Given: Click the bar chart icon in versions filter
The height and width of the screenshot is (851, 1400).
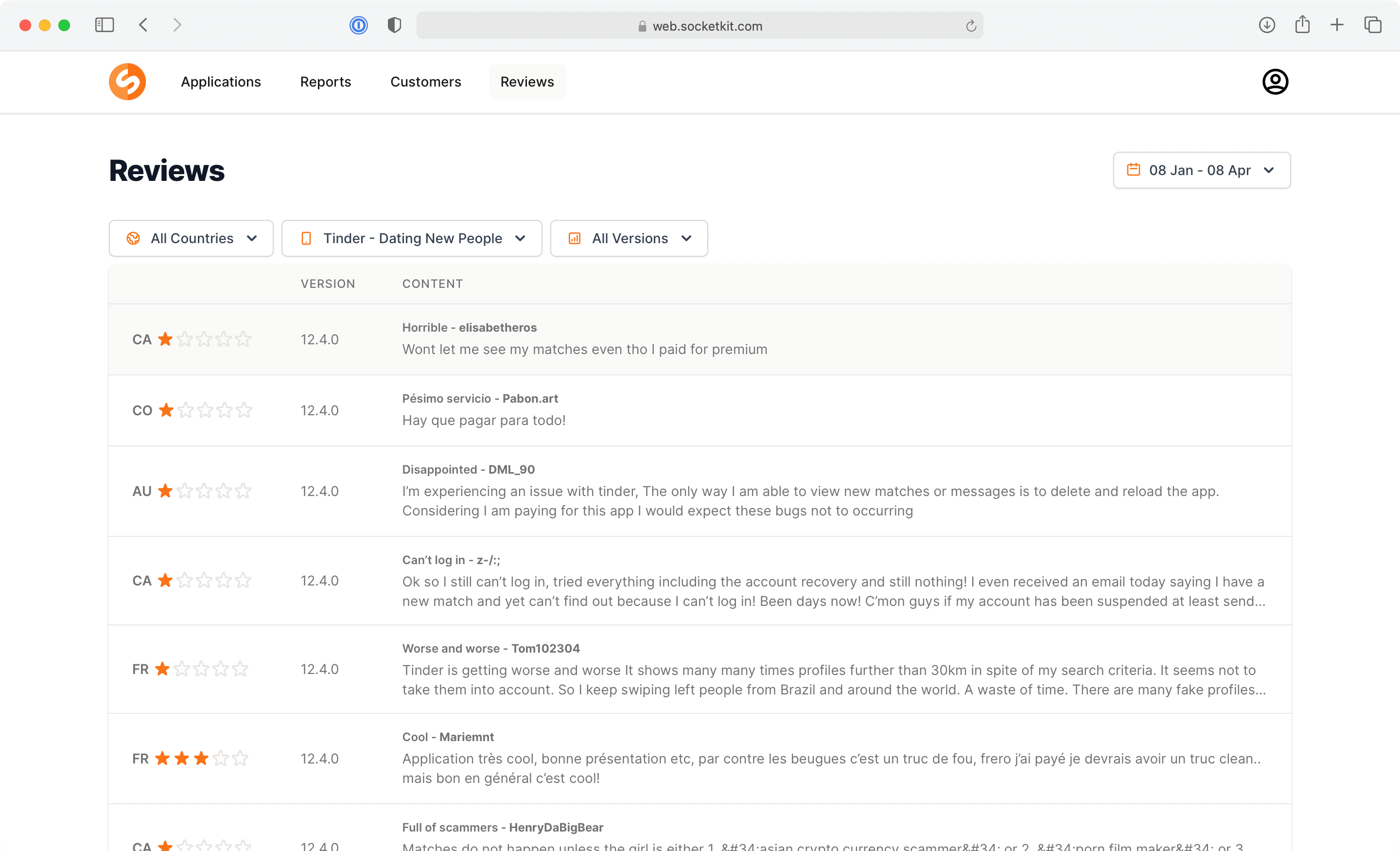Looking at the screenshot, I should click(x=575, y=238).
